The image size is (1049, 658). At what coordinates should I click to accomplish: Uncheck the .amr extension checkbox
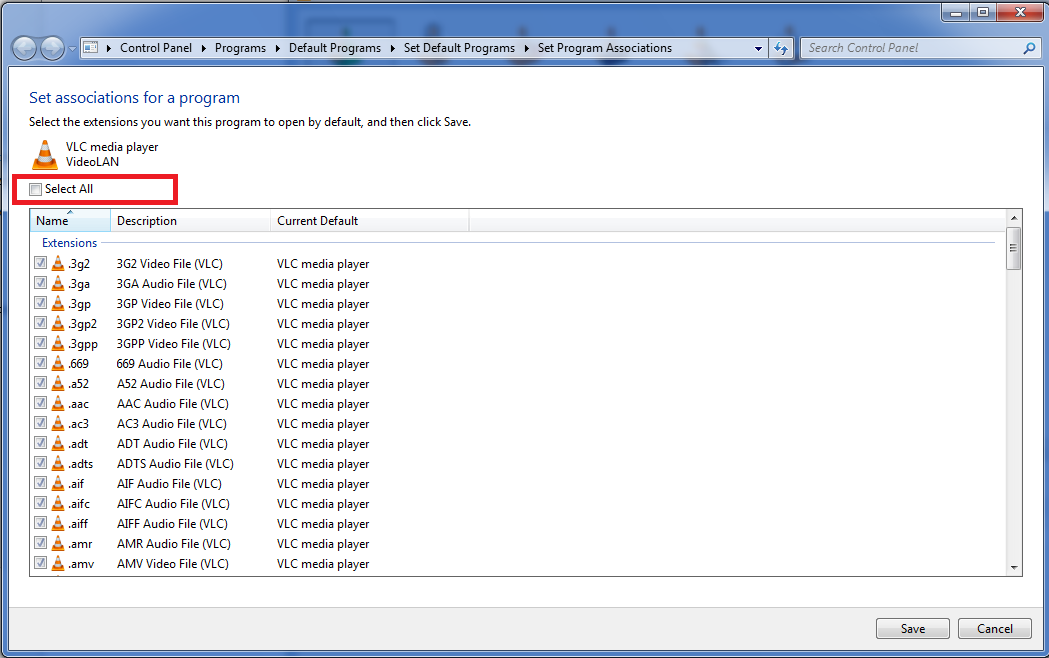[40, 543]
